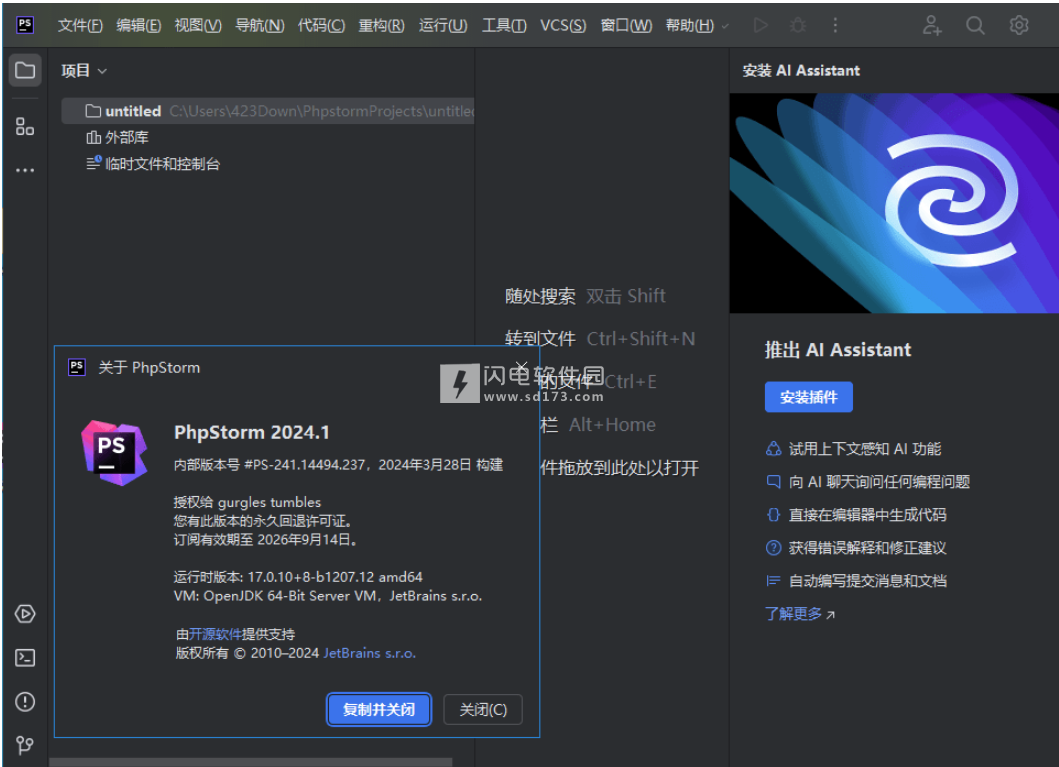Click the PhpStorm logo in title bar
Viewport: 1059px width, 767px height.
[25, 25]
